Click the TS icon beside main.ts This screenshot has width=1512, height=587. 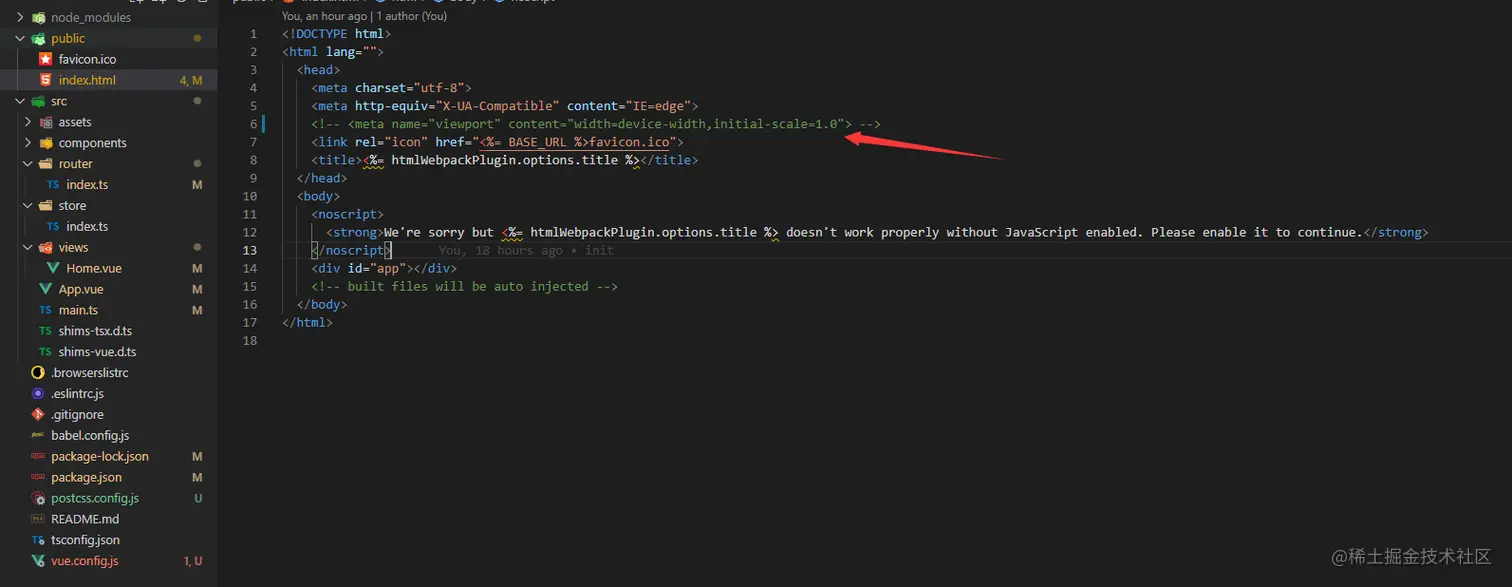[x=45, y=311]
